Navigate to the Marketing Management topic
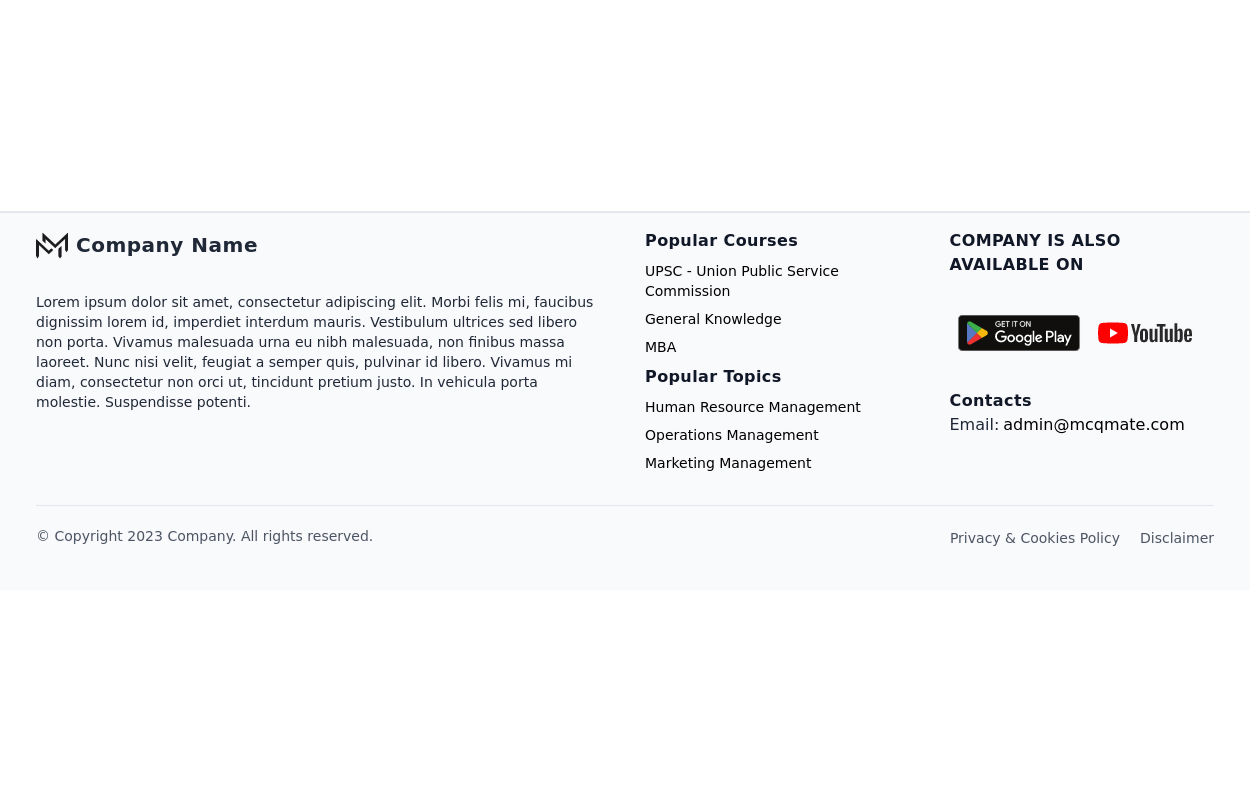 tap(728, 463)
